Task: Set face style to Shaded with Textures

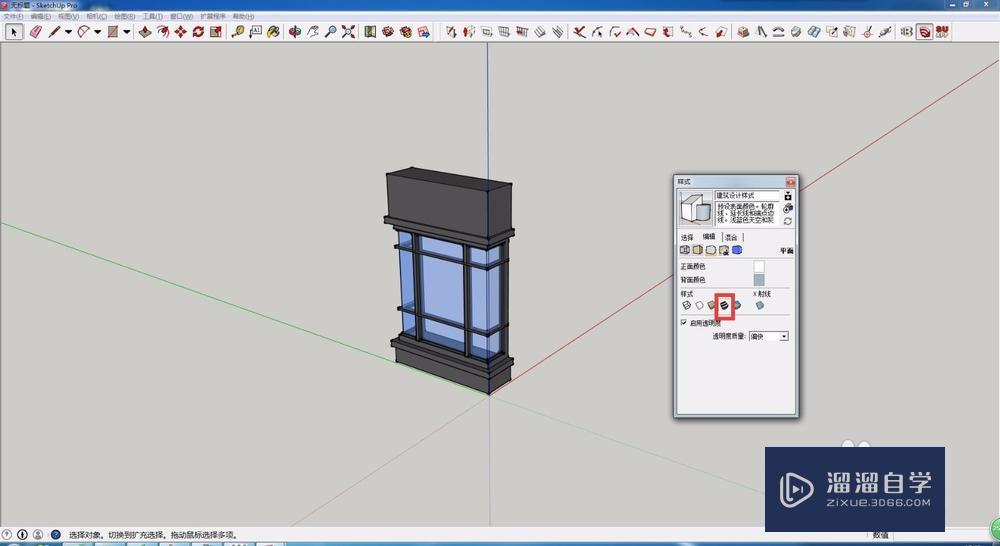Action: (724, 306)
